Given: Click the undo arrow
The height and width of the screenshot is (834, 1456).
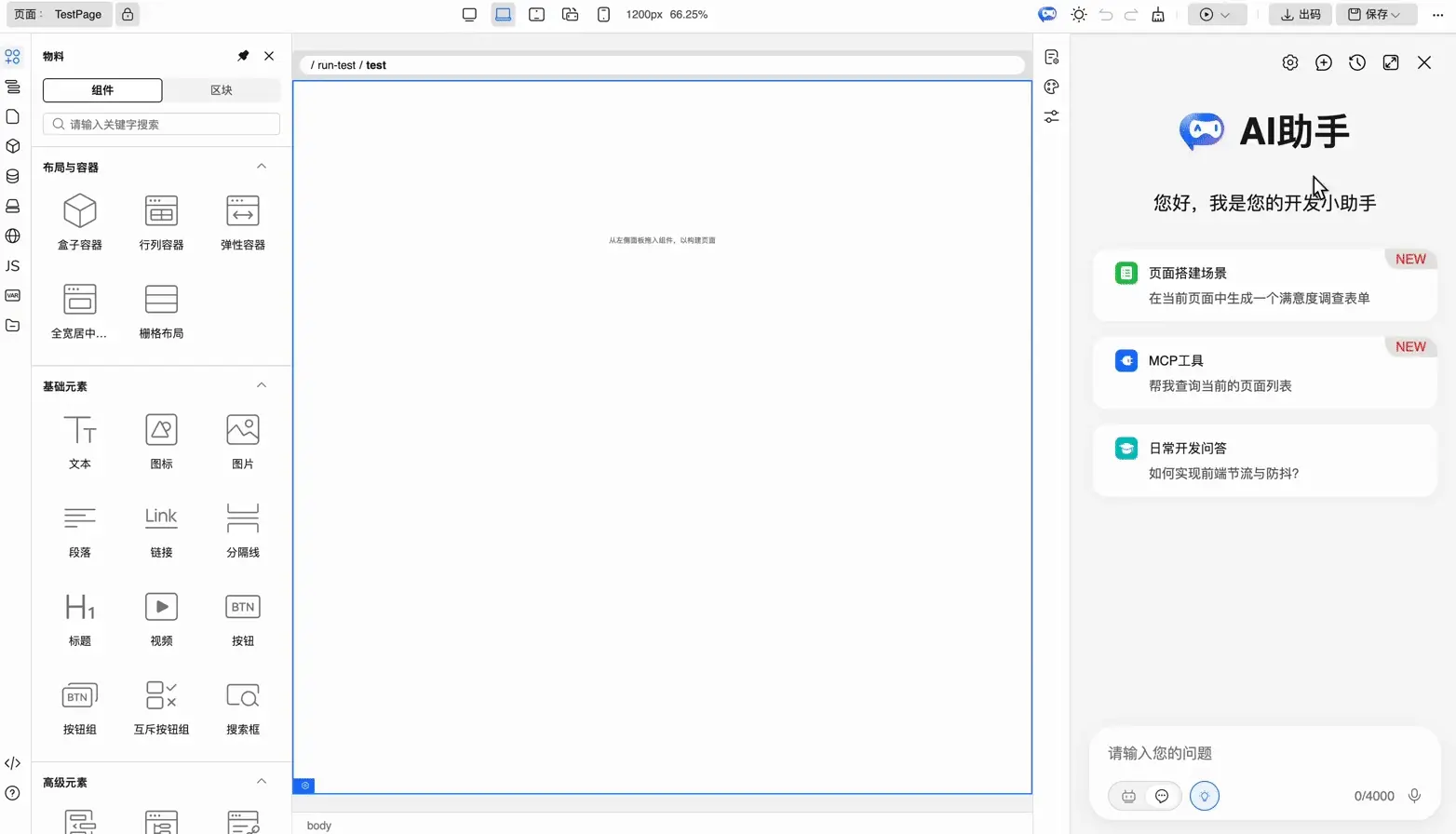Looking at the screenshot, I should tap(1106, 14).
